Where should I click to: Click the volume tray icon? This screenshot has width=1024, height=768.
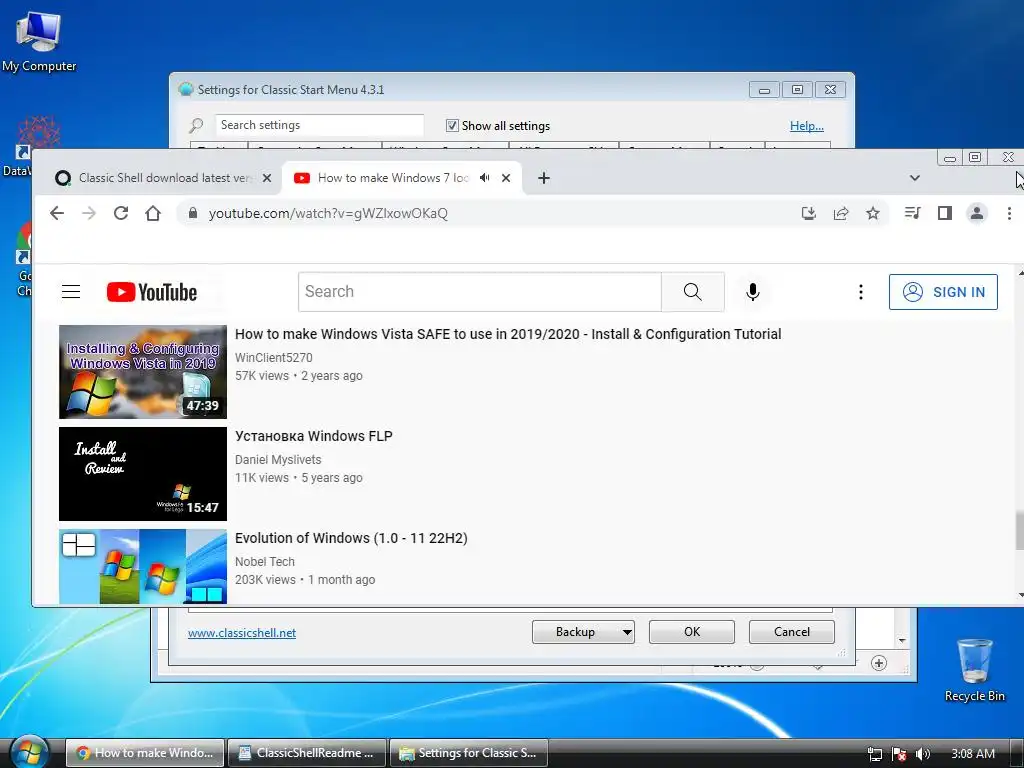[x=923, y=754]
